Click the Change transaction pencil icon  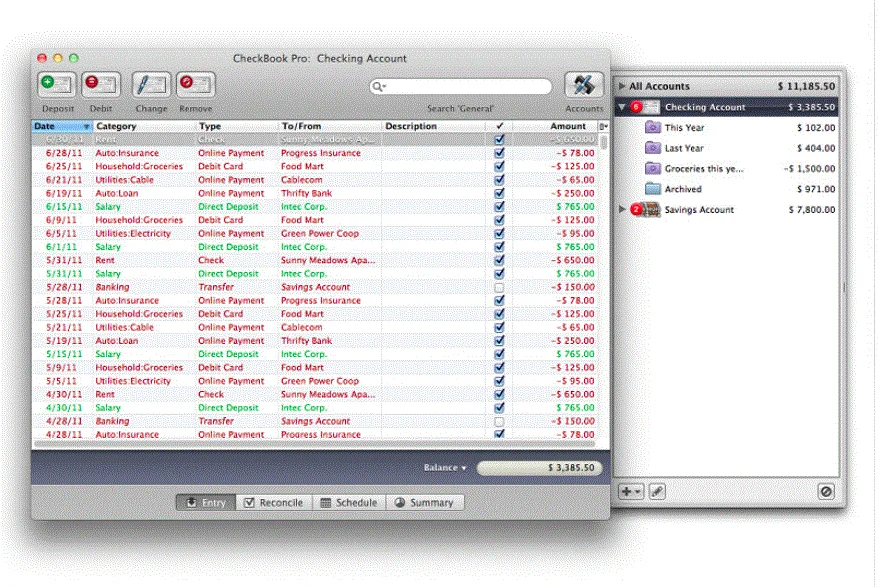coord(151,85)
